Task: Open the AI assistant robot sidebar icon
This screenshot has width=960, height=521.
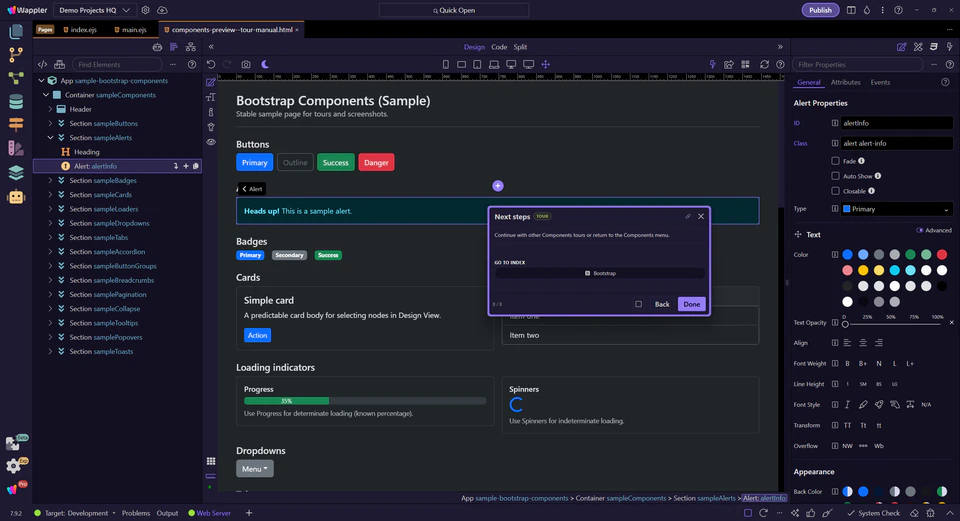Action: (x=16, y=197)
